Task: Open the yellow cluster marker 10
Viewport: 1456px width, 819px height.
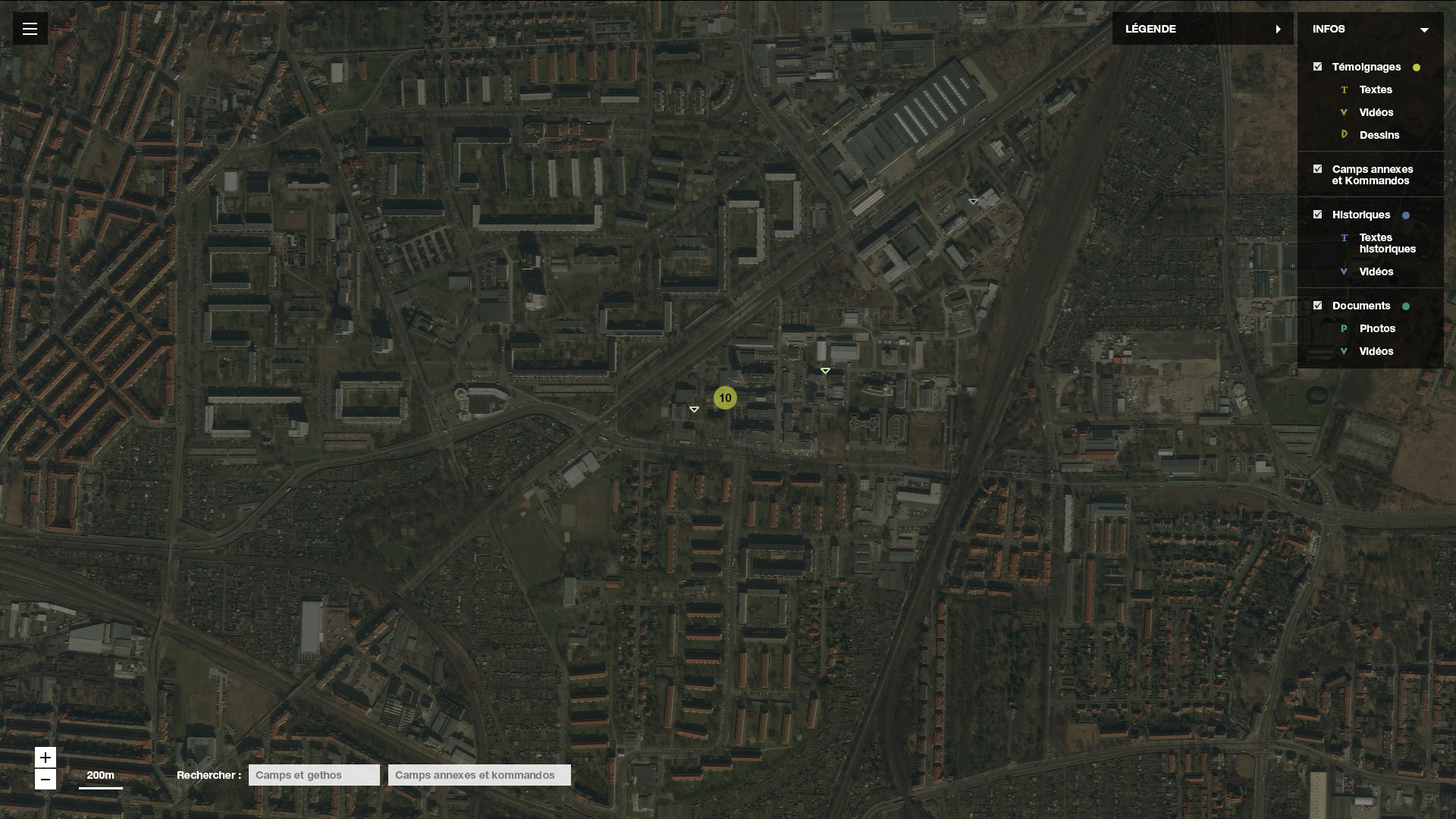Action: pyautogui.click(x=725, y=397)
